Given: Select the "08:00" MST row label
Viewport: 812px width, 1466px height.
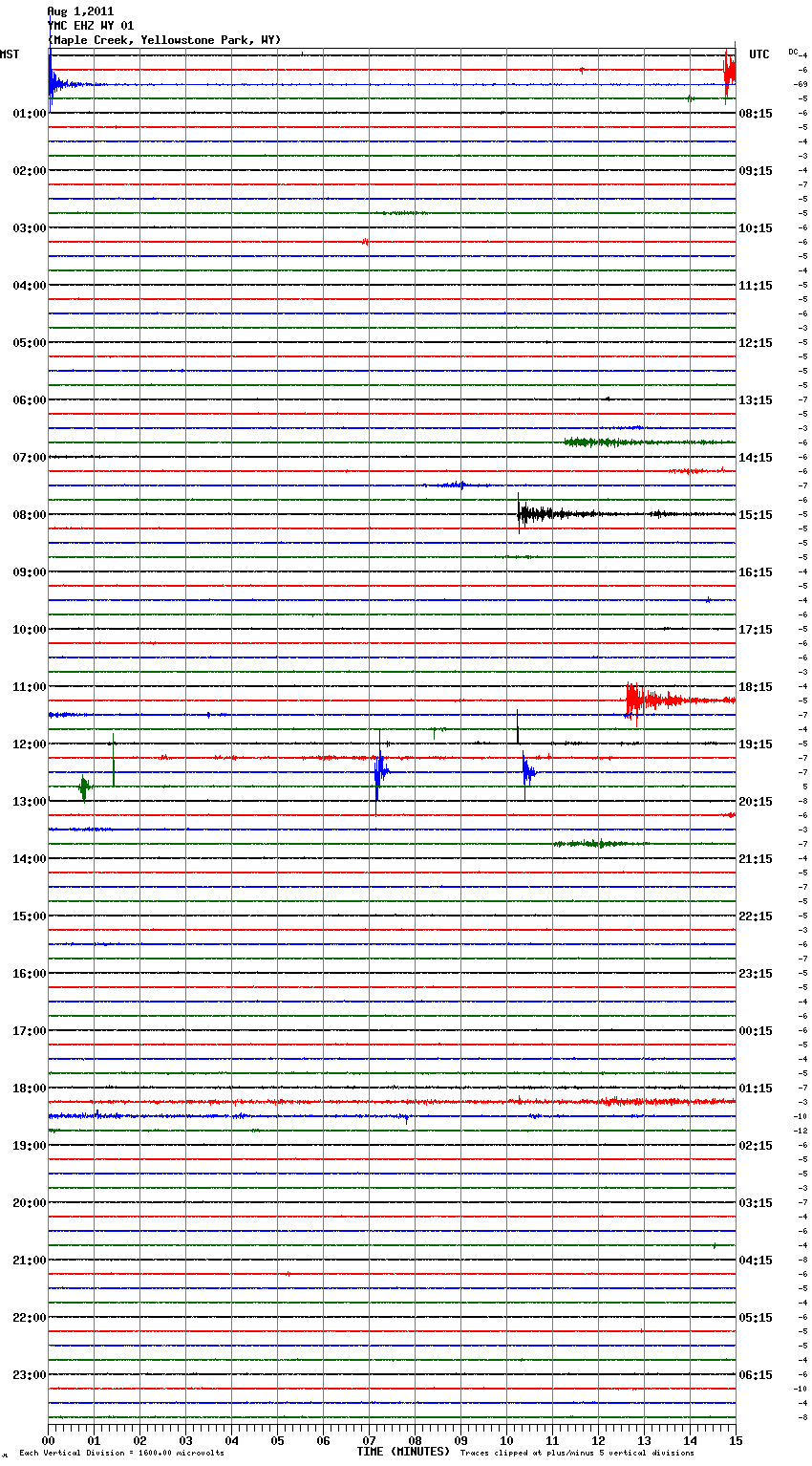Looking at the screenshot, I should coord(30,515).
